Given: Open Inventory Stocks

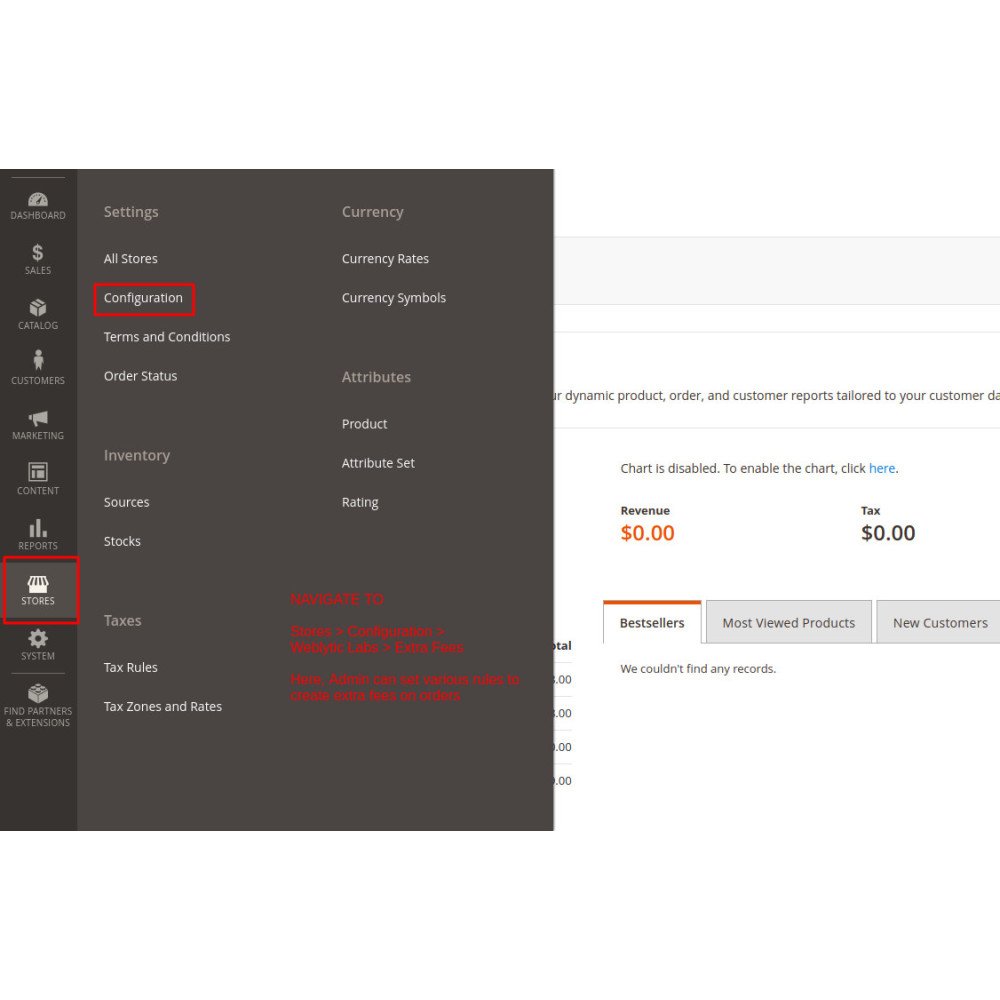Looking at the screenshot, I should 122,541.
